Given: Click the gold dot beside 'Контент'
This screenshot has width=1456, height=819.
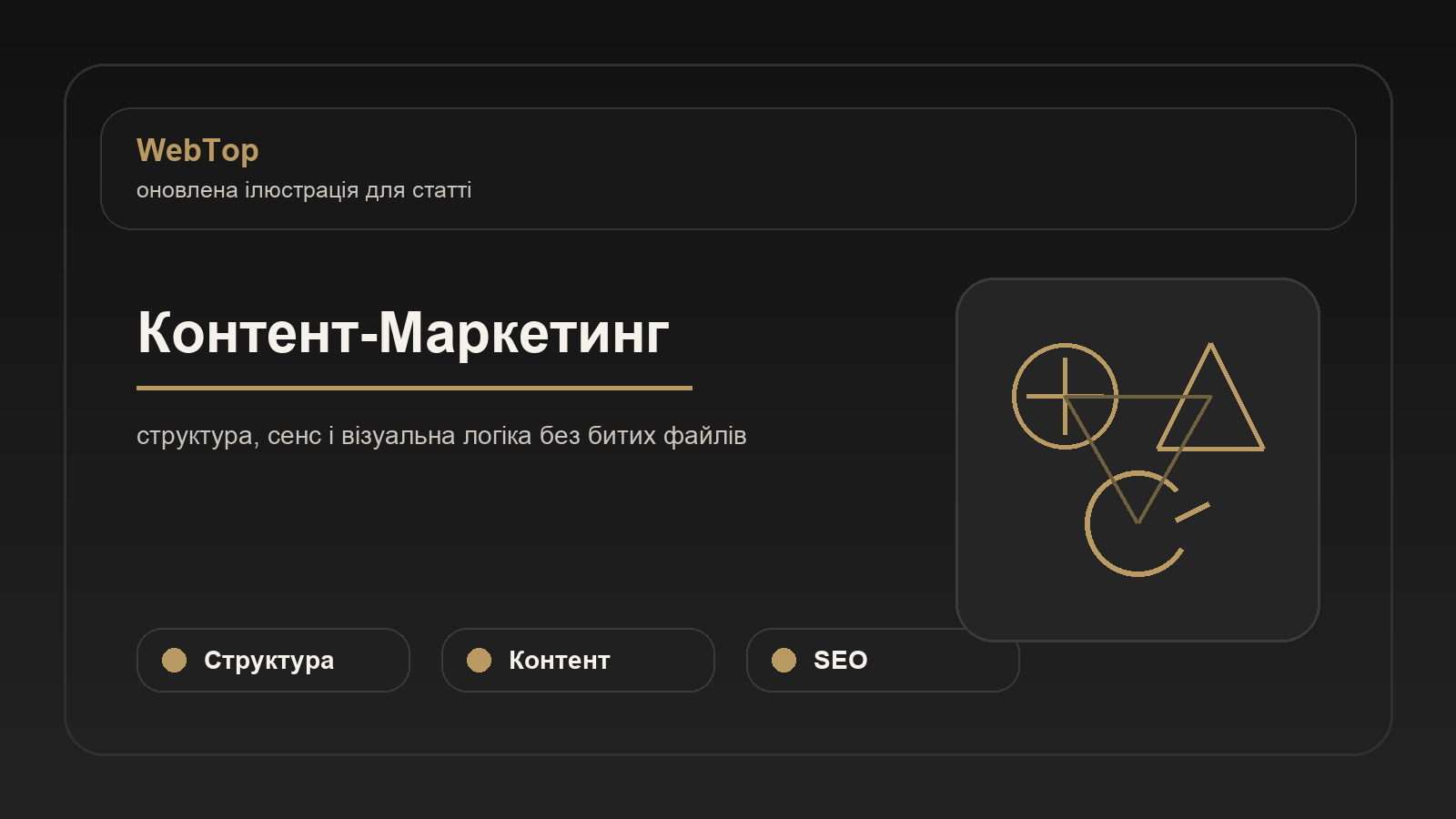Looking at the screenshot, I should click(479, 660).
